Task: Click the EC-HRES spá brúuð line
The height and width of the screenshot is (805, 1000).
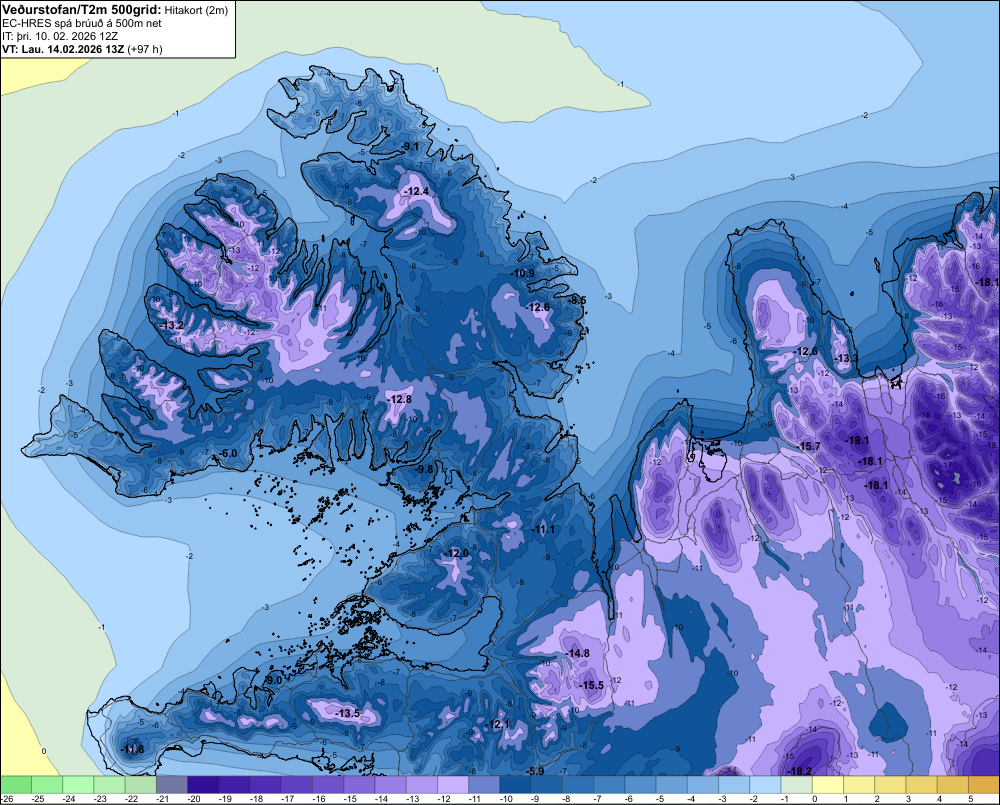Action: [82, 24]
